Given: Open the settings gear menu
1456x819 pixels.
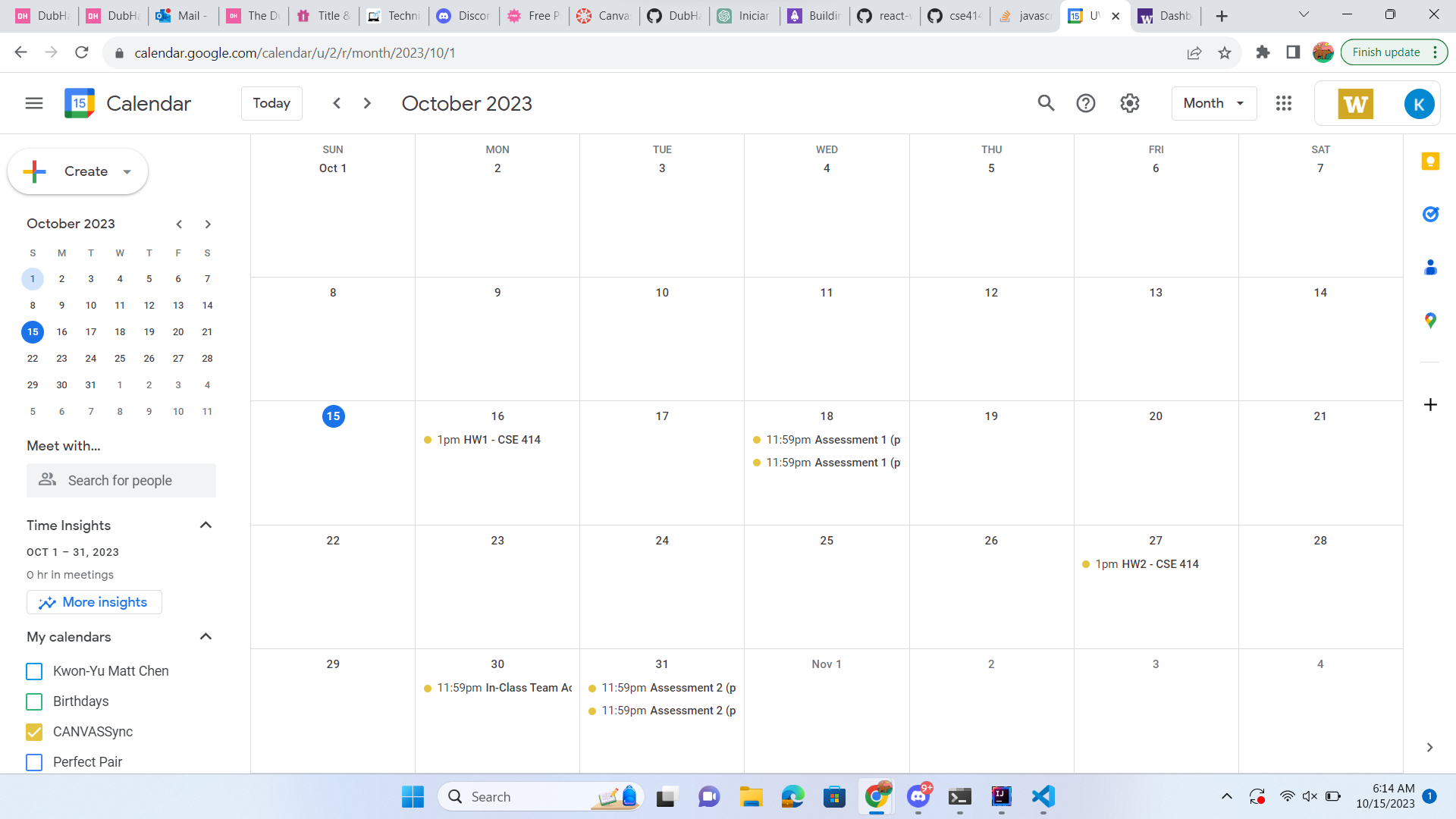Looking at the screenshot, I should (1129, 103).
